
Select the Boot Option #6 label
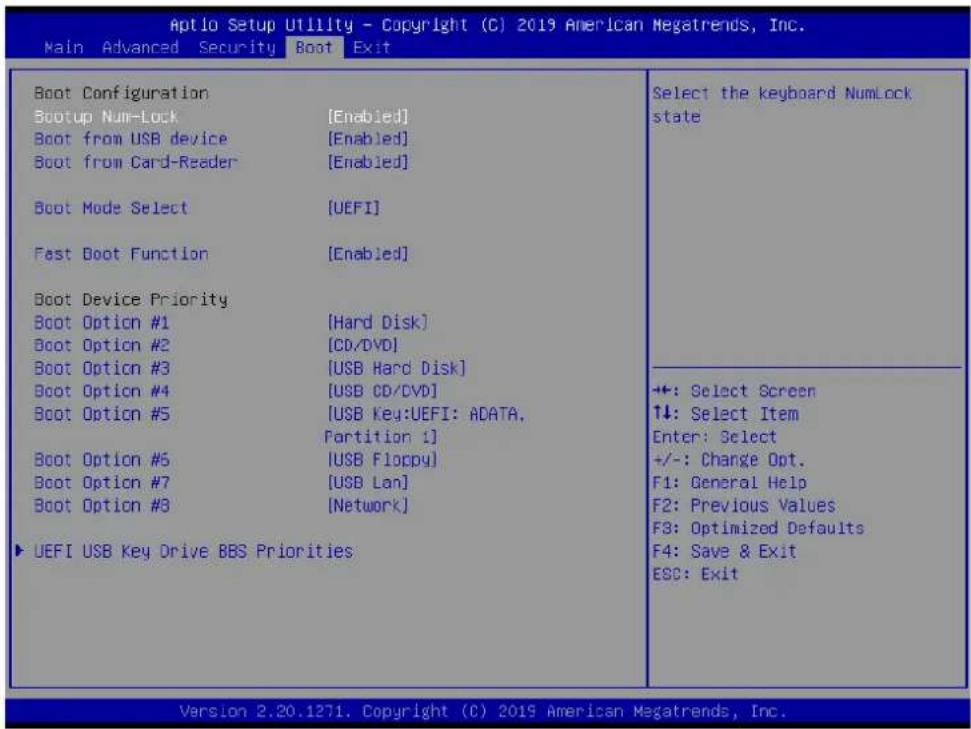click(x=102, y=460)
